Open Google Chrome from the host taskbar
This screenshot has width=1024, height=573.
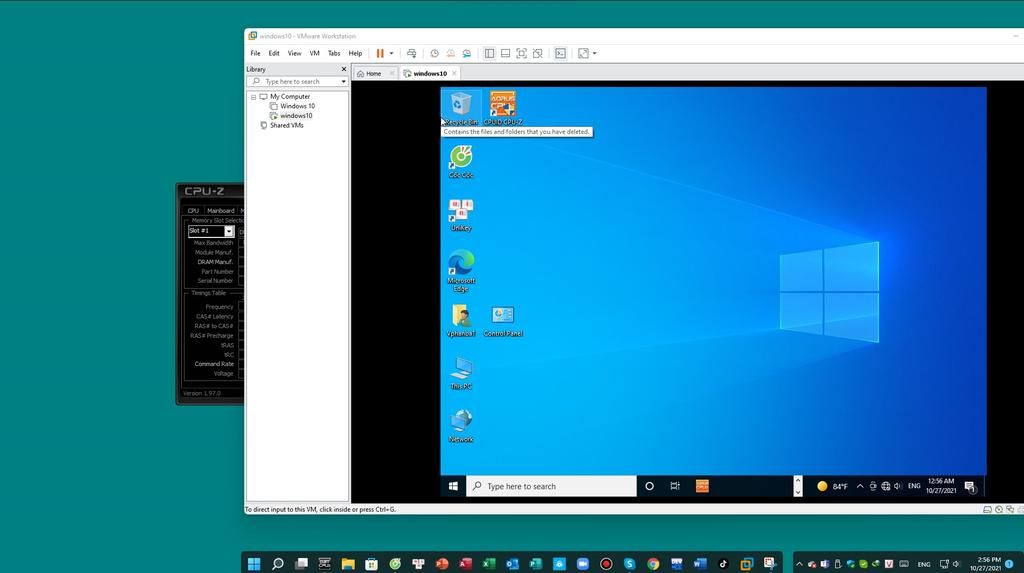click(653, 564)
